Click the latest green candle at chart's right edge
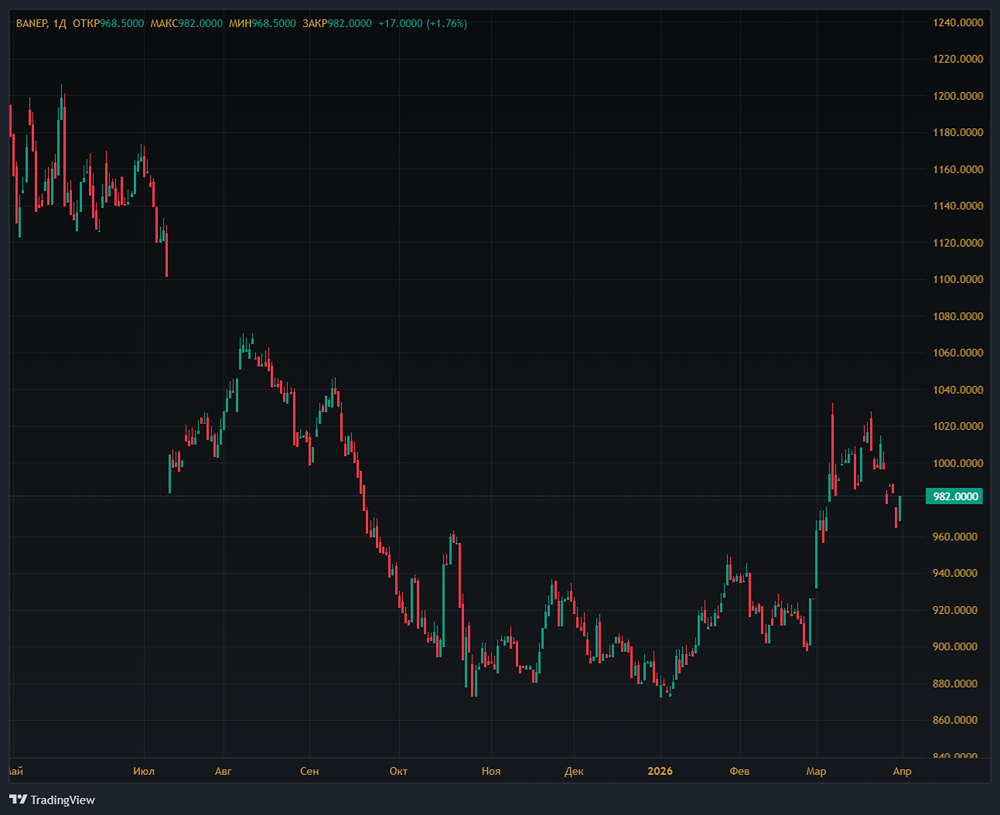This screenshot has width=1000, height=815. coord(900,508)
